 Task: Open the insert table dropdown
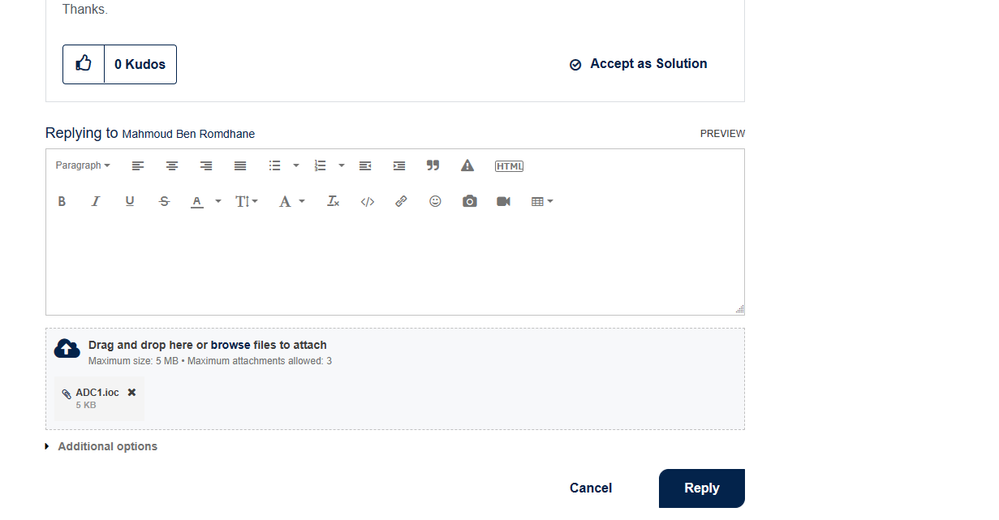click(542, 202)
